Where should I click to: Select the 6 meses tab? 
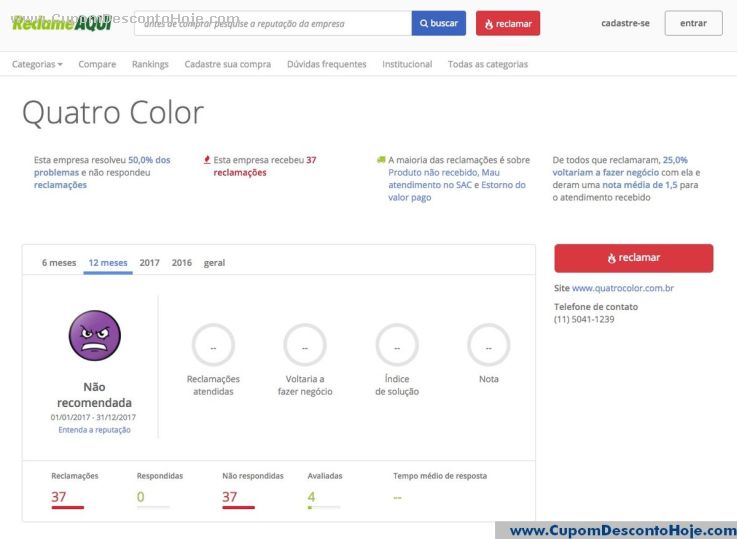[59, 263]
